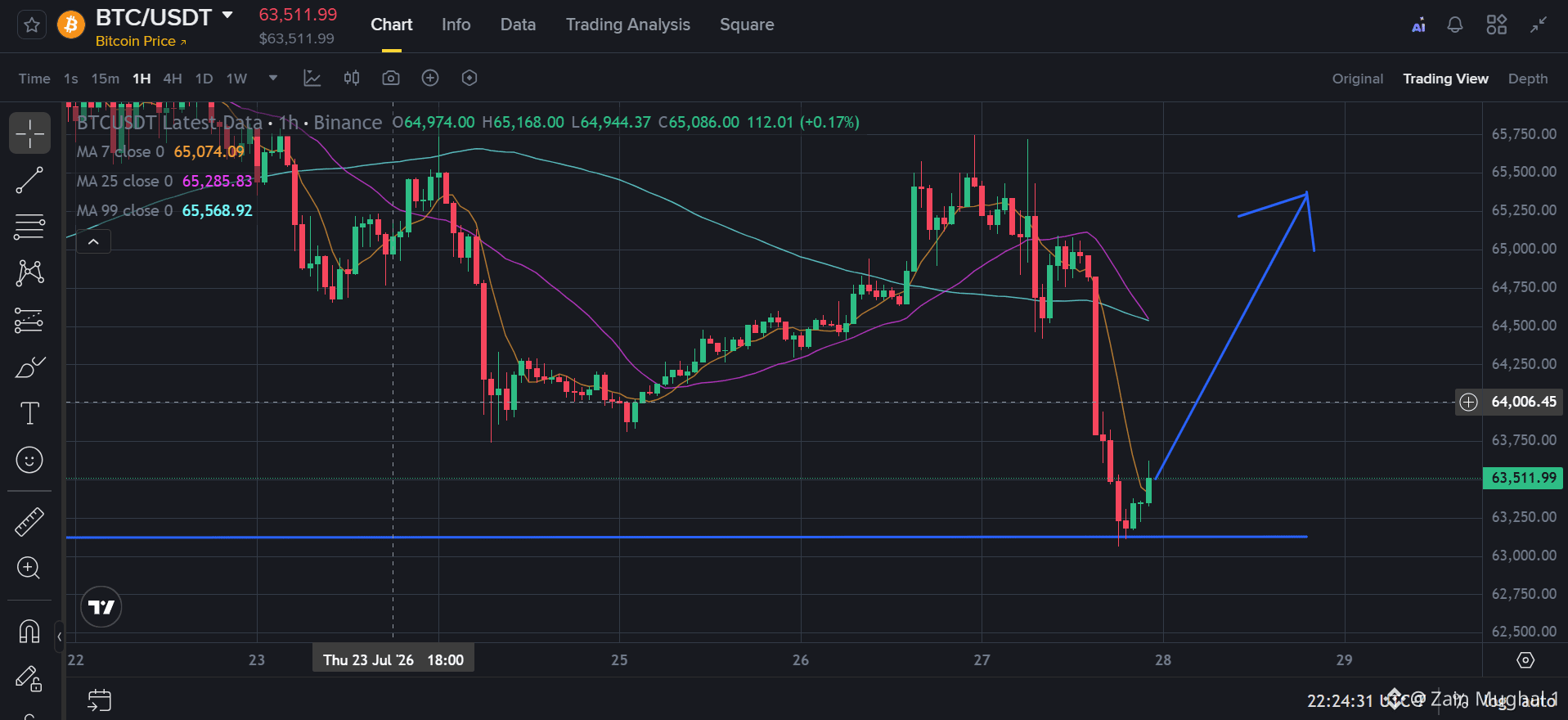Select the zoom in tool
The height and width of the screenshot is (720, 1568).
(29, 568)
